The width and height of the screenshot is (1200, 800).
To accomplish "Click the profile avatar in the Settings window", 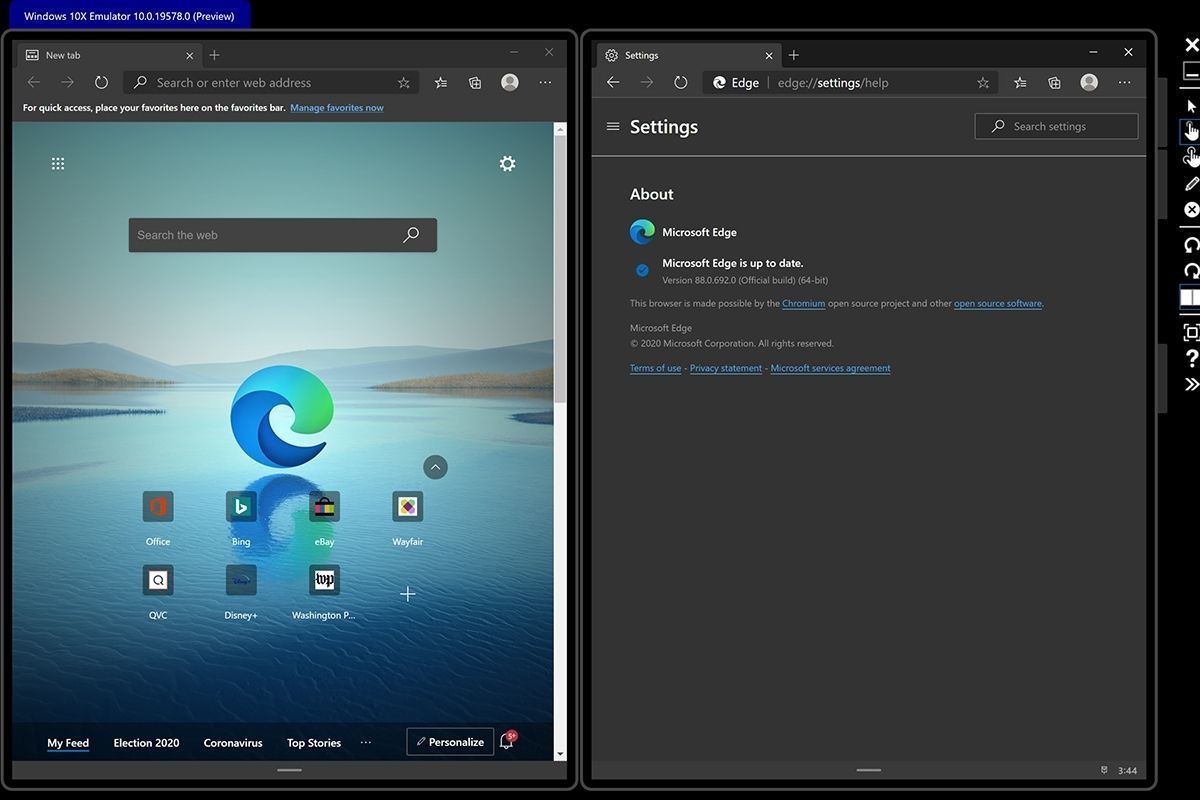I will pyautogui.click(x=1089, y=83).
